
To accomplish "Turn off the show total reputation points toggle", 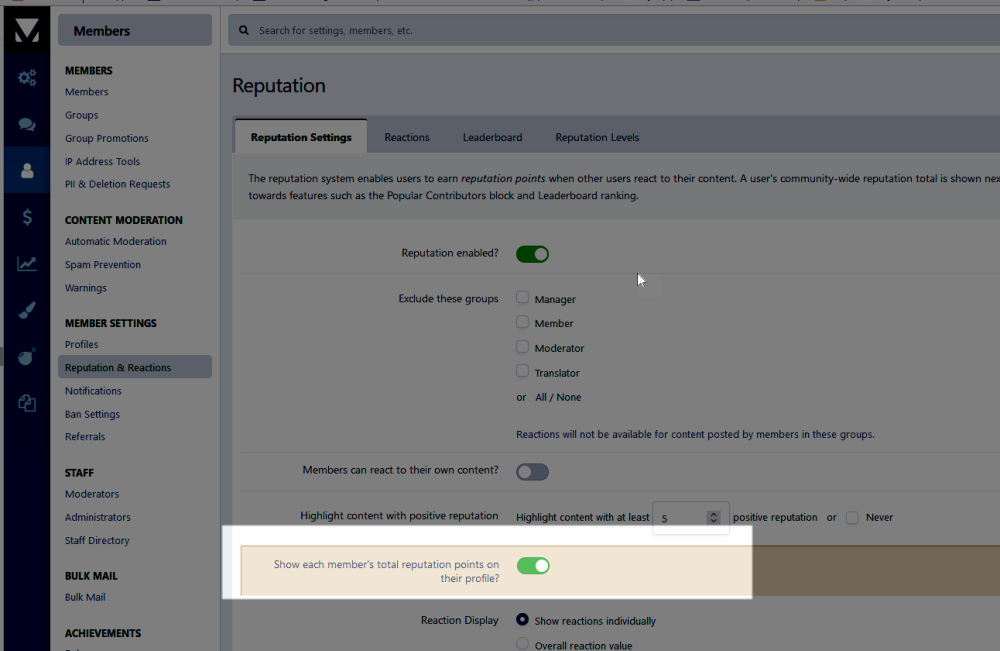I will pos(532,566).
